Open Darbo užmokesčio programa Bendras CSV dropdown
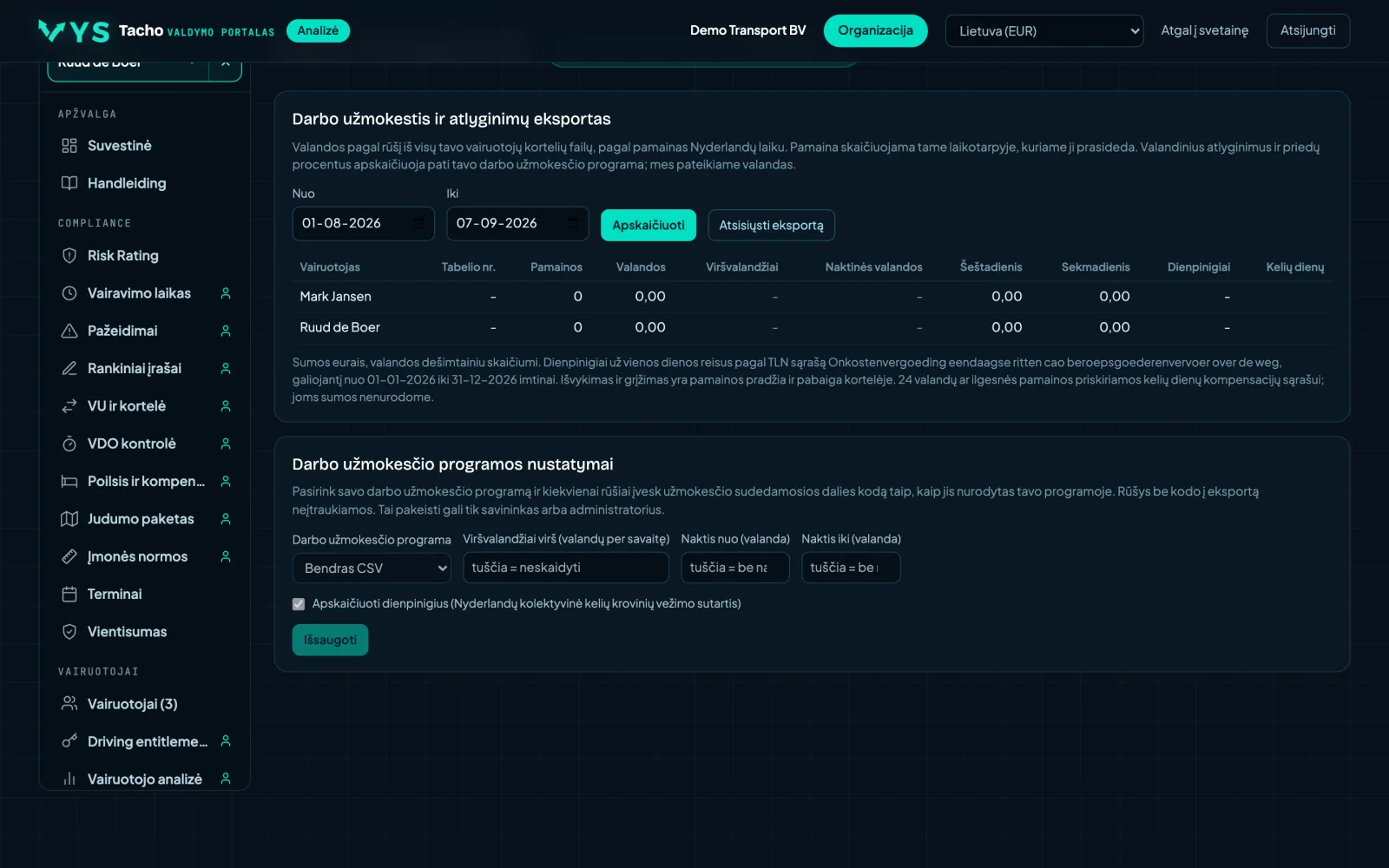This screenshot has width=1389, height=868. click(x=372, y=568)
